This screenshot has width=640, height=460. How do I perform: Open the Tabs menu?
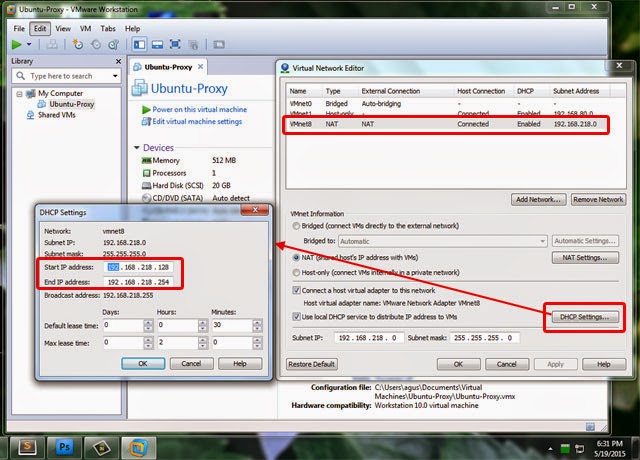pyautogui.click(x=108, y=29)
